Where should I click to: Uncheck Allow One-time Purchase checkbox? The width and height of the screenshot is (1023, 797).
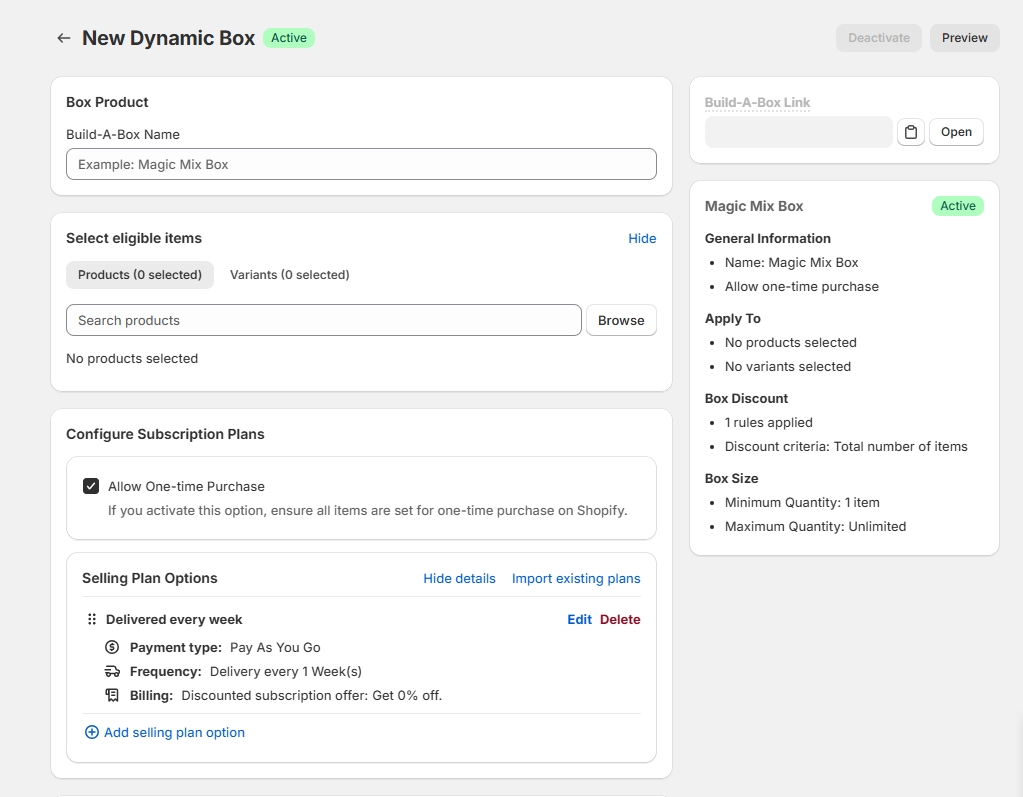[91, 486]
